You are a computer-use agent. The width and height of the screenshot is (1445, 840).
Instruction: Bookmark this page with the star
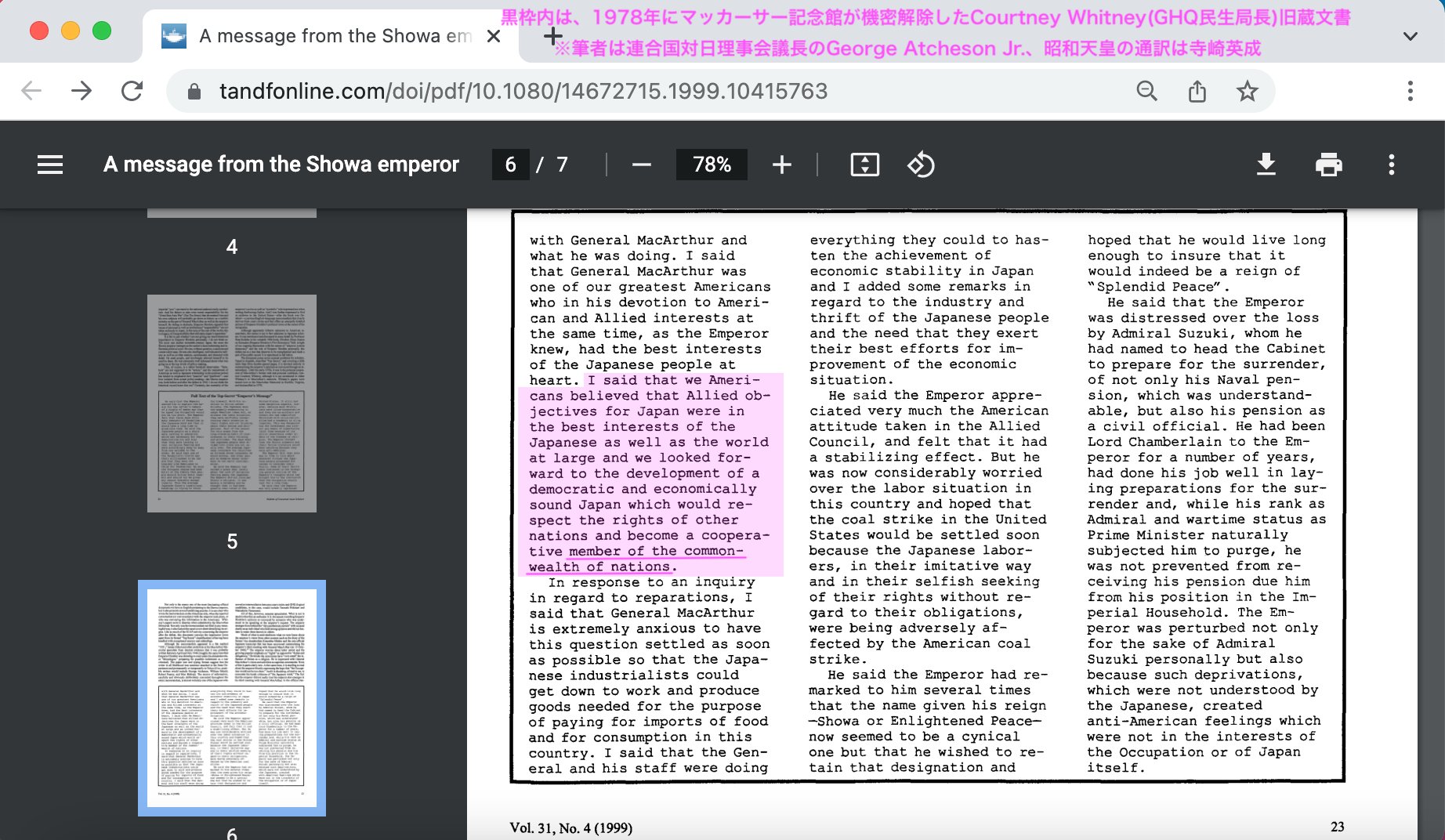coord(1247,91)
